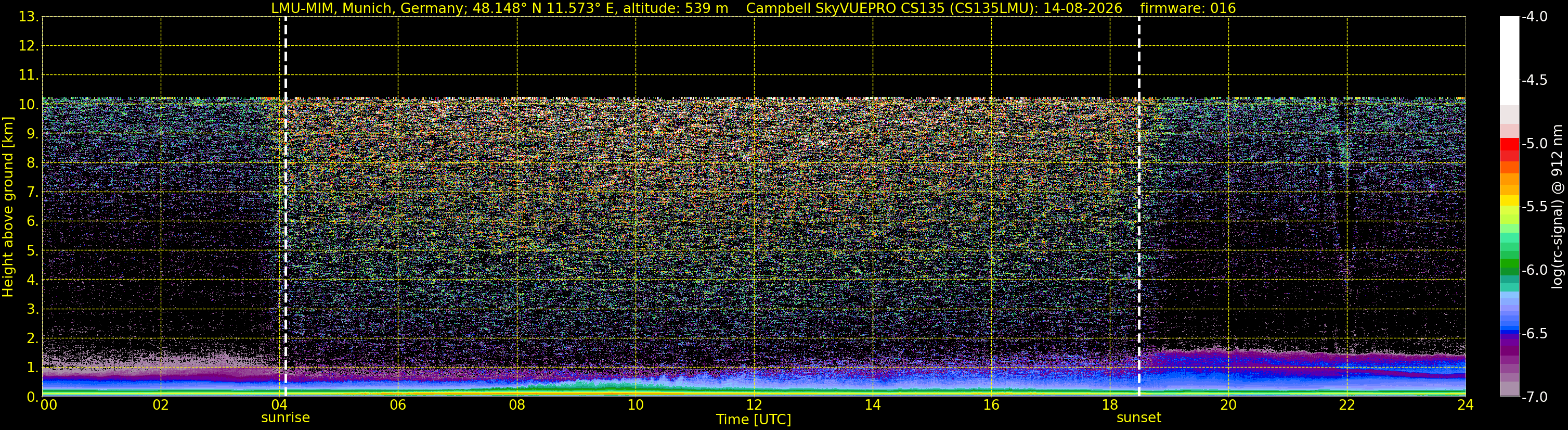Click height axis tick label 6.
The width and height of the screenshot is (1568, 430).
(32, 222)
